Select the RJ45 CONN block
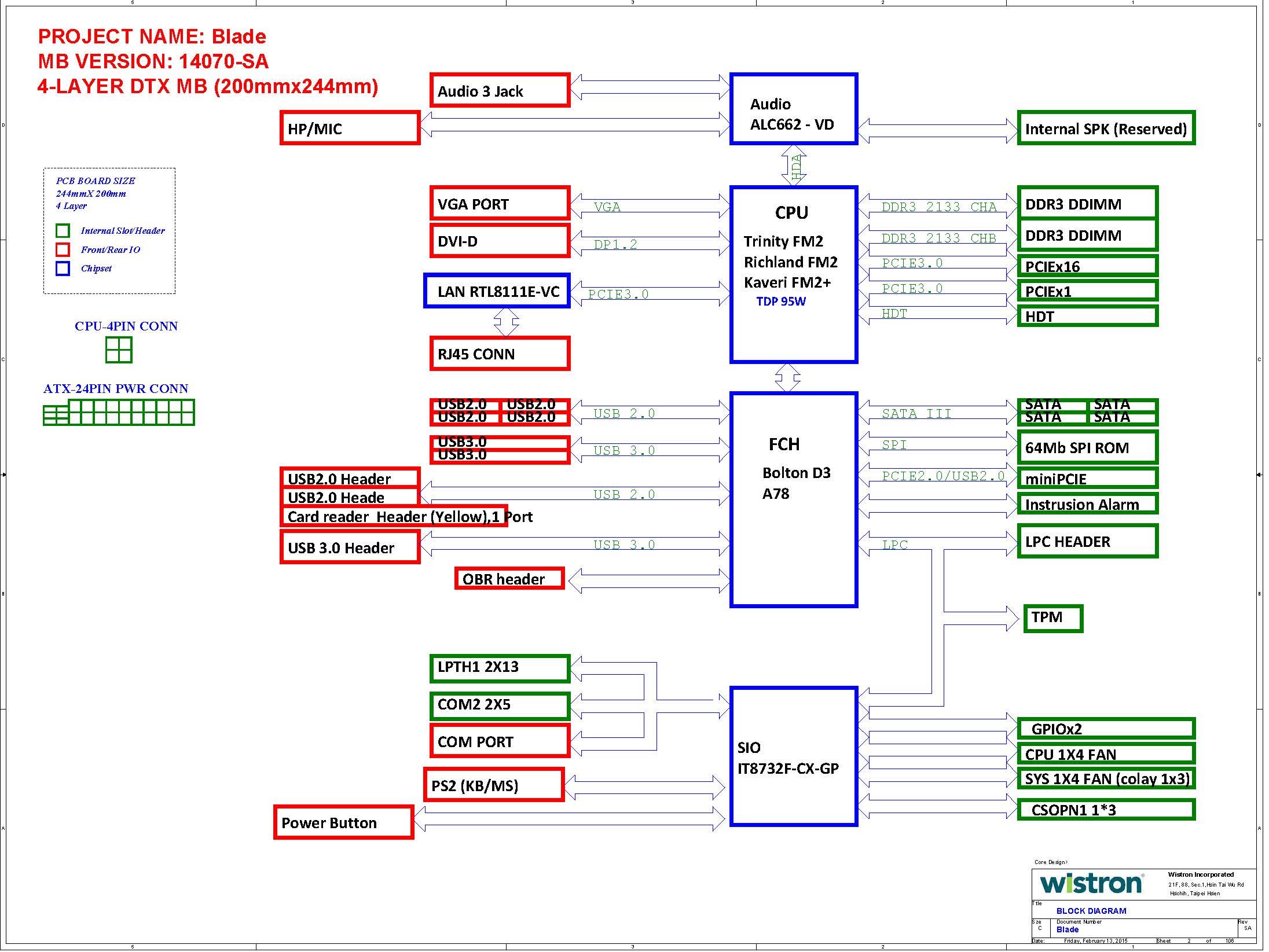 pos(500,354)
